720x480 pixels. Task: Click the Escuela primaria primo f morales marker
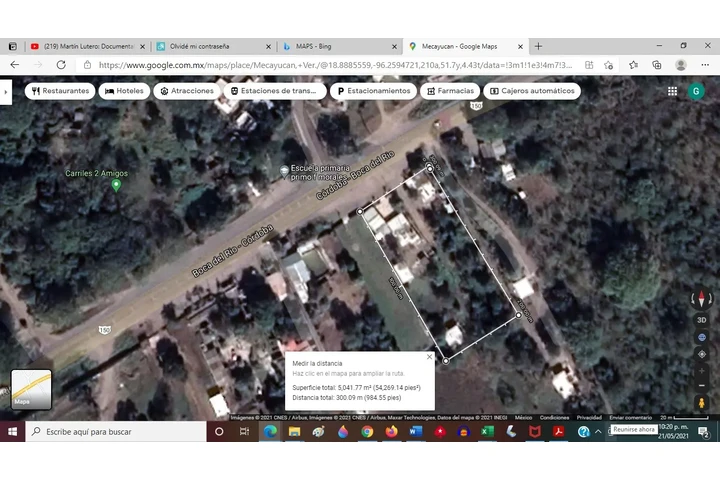point(284,172)
